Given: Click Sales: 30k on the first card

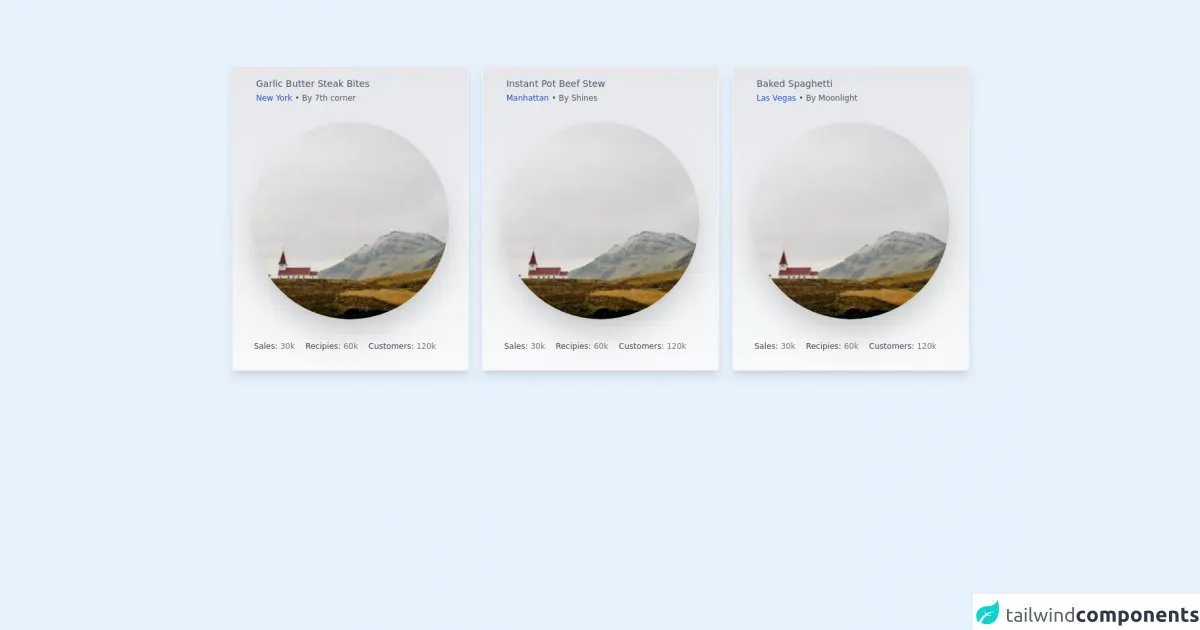Looking at the screenshot, I should (x=274, y=346).
